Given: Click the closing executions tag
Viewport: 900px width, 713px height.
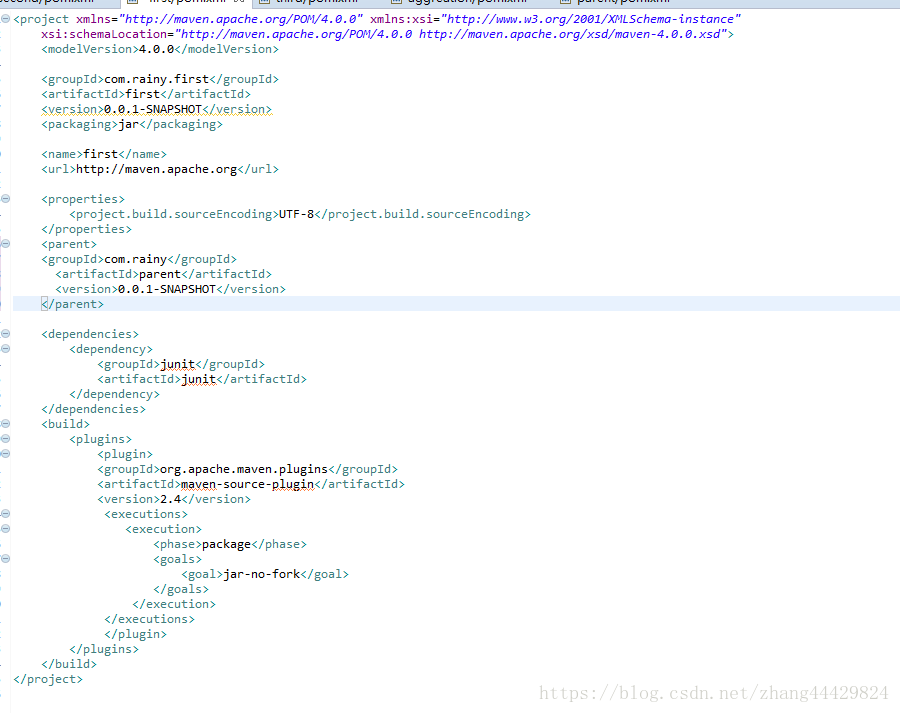Looking at the screenshot, I should pos(149,619).
